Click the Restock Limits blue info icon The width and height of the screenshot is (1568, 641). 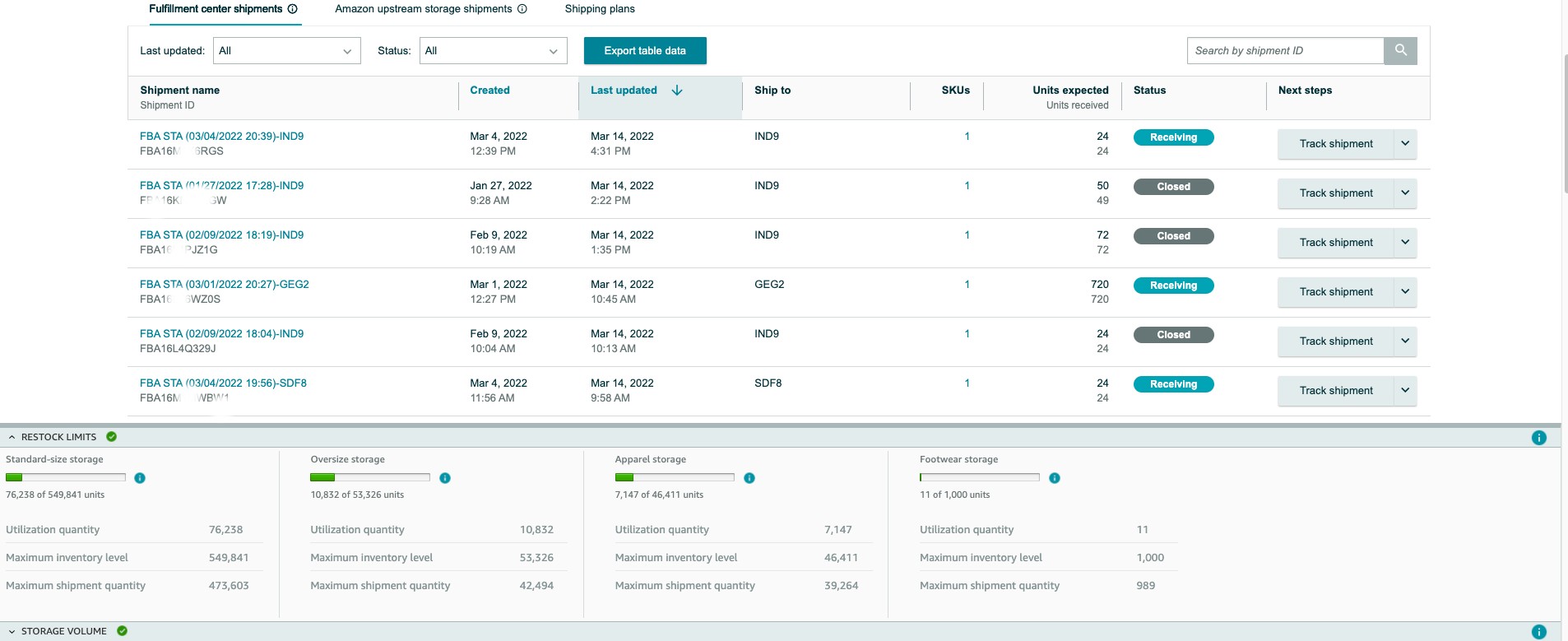pos(1539,438)
